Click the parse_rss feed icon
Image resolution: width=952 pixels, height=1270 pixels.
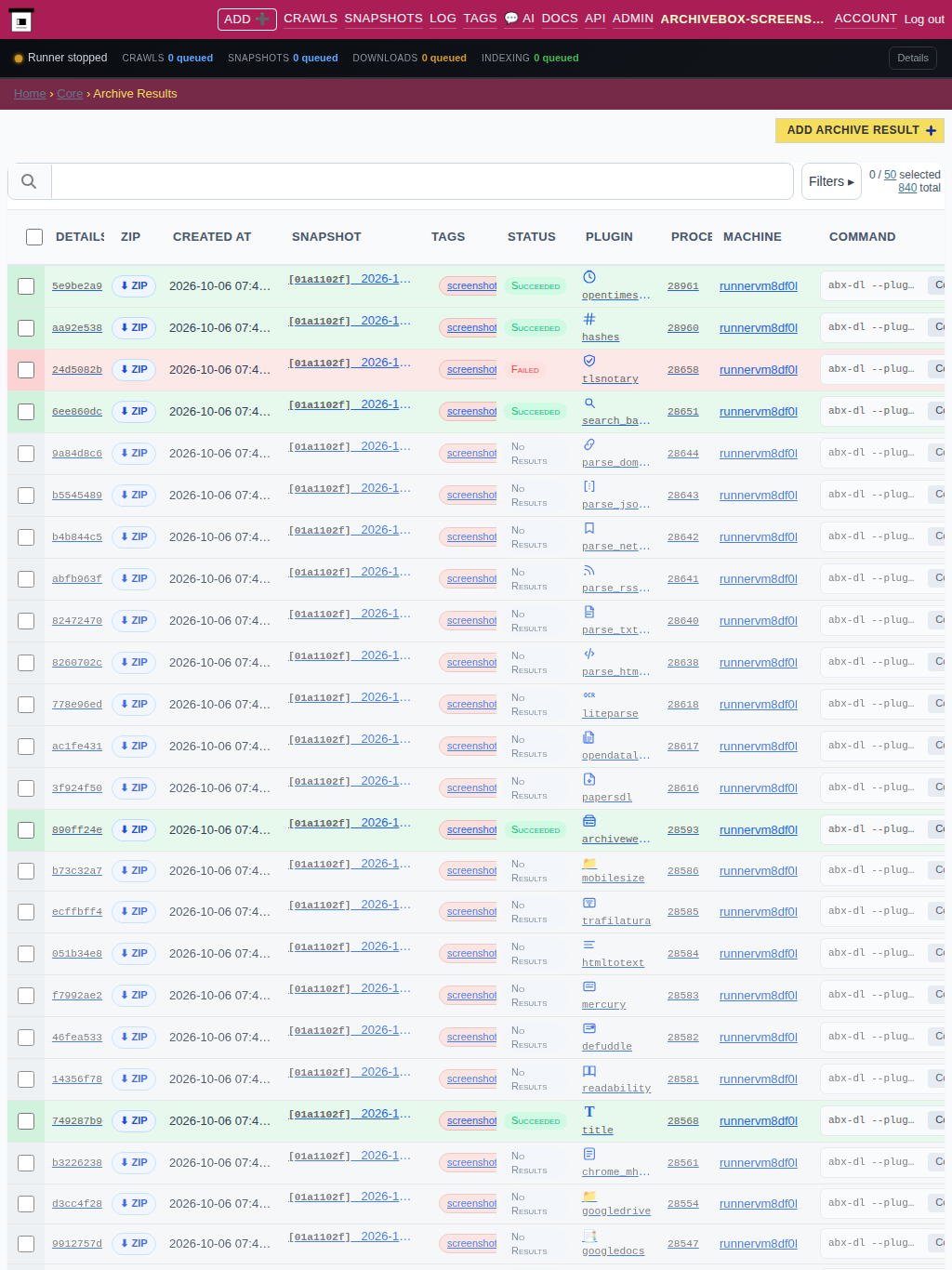(589, 570)
